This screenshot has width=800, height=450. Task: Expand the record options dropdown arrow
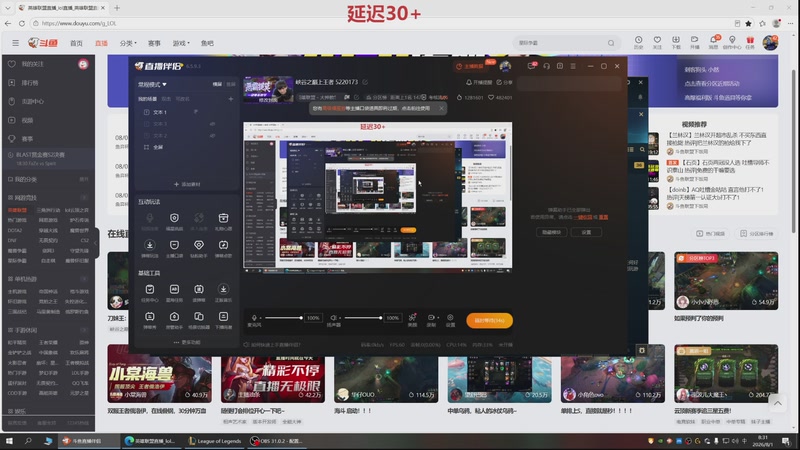coord(438,318)
